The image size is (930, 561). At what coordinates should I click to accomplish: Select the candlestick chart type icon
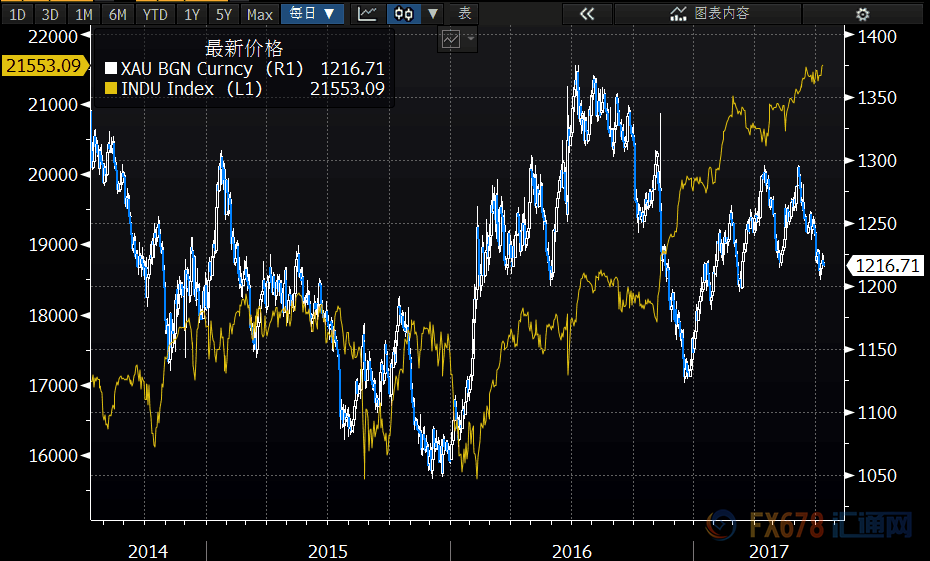[403, 14]
